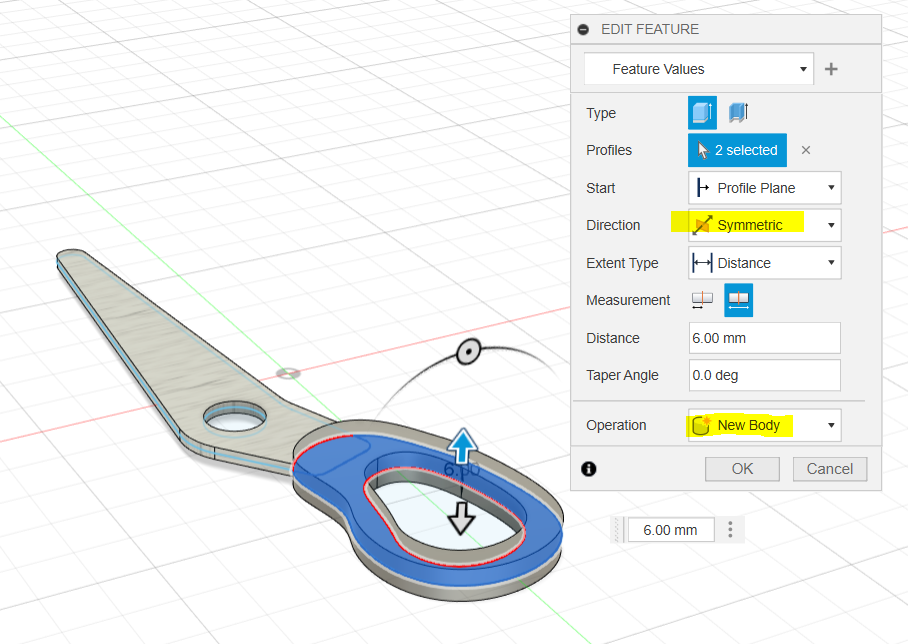Open the Feature Values dropdown
Screen dimensions: 908x644
pos(698,69)
